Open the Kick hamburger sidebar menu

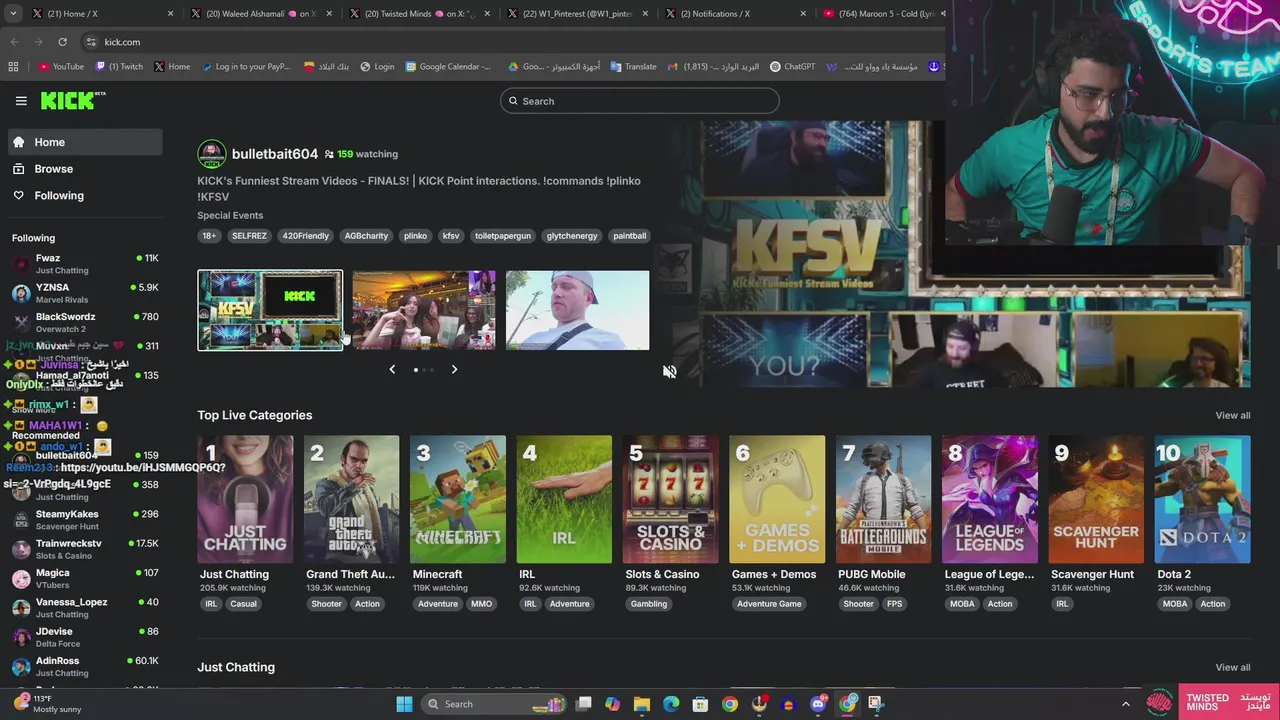pos(21,101)
